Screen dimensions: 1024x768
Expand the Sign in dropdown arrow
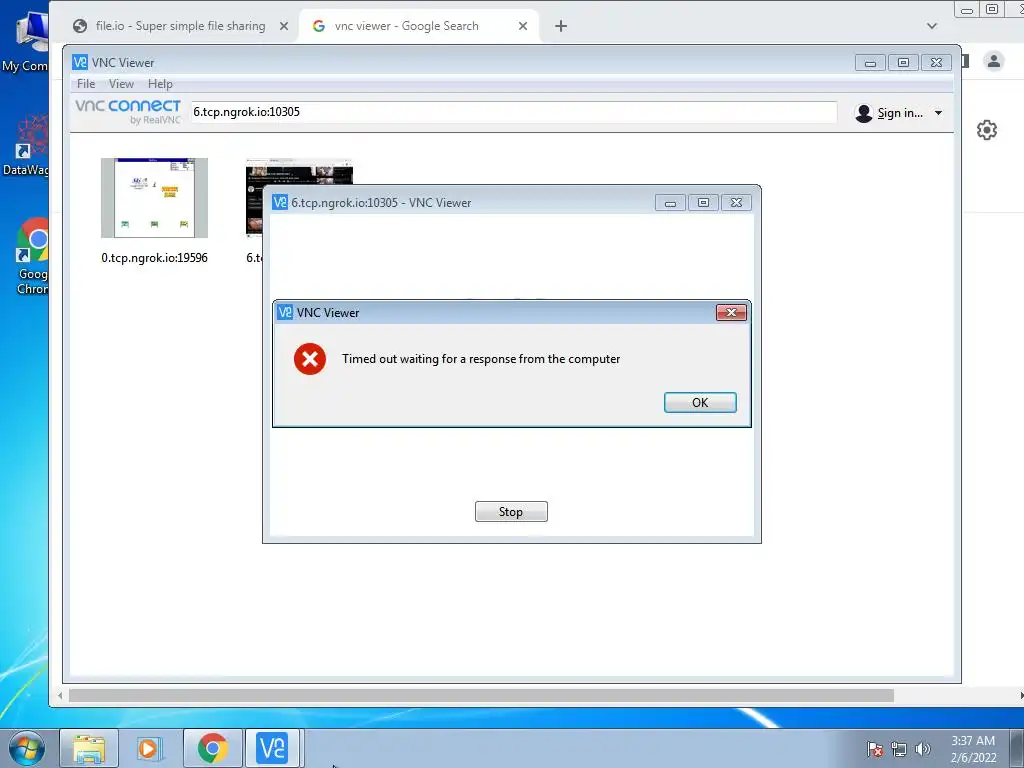click(938, 113)
